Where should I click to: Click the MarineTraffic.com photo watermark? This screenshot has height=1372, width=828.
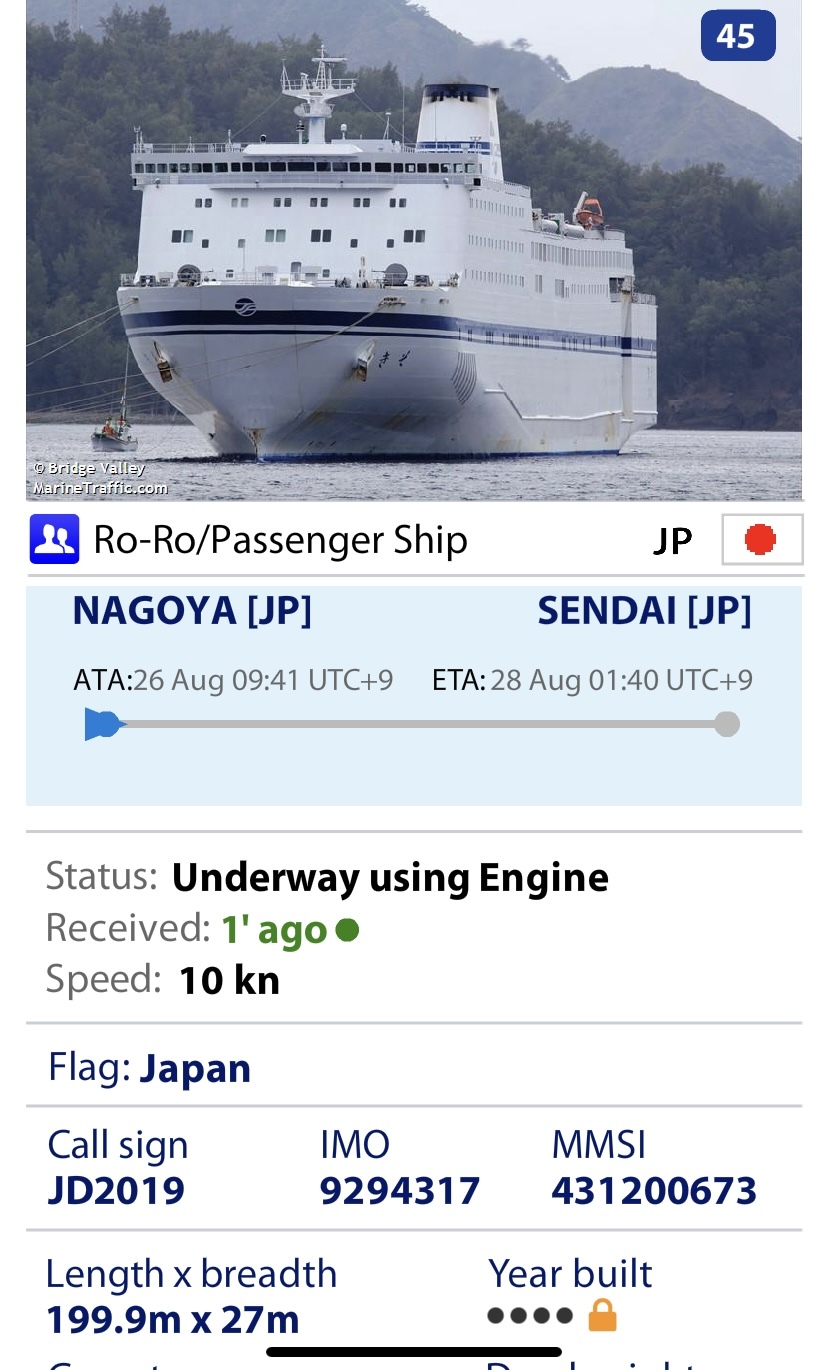100,488
